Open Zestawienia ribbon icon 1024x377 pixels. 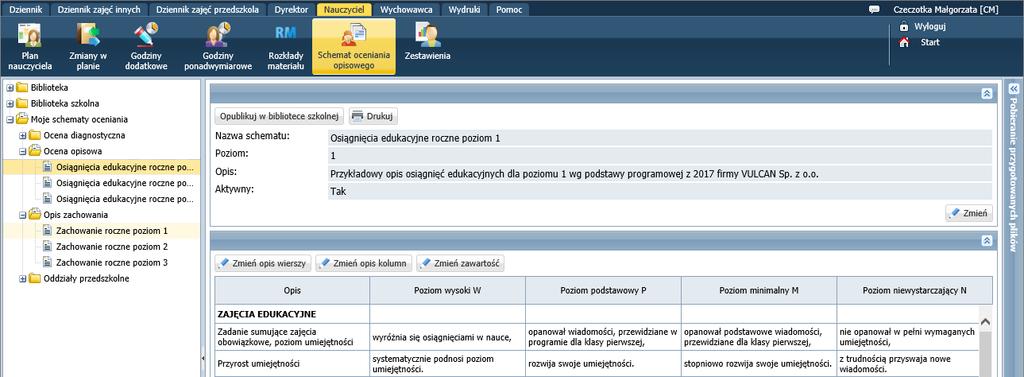427,42
